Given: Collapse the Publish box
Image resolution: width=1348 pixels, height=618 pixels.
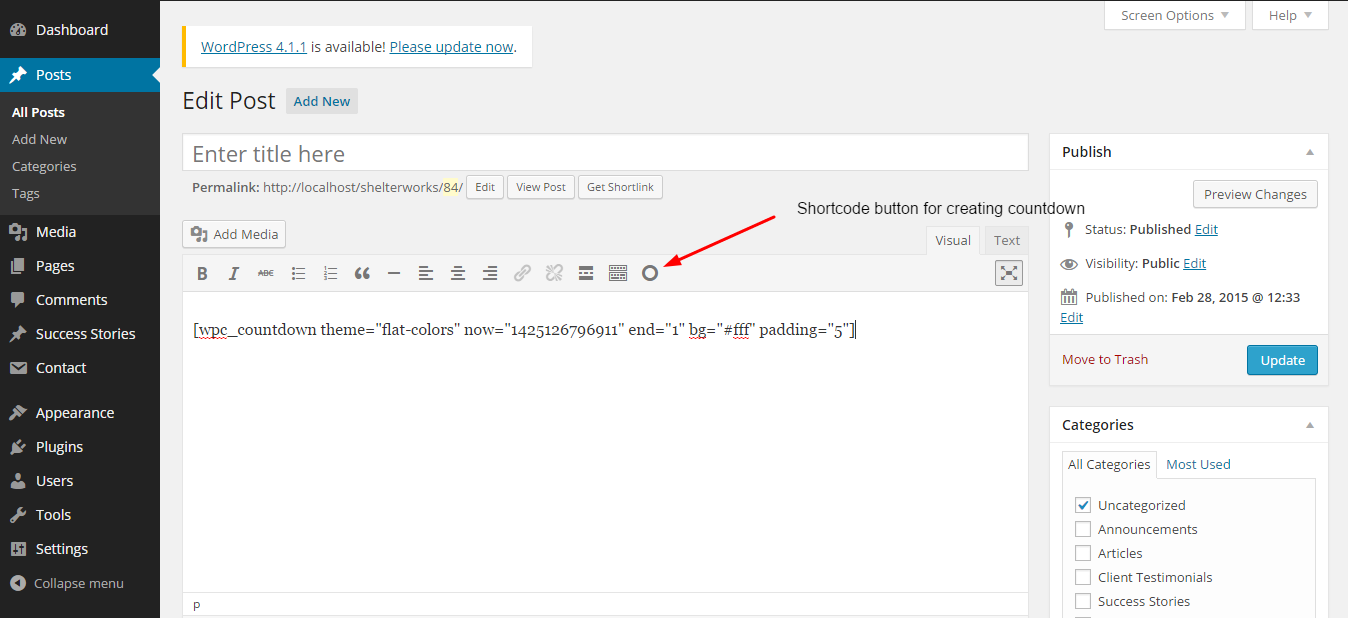Looking at the screenshot, I should tap(1310, 152).
